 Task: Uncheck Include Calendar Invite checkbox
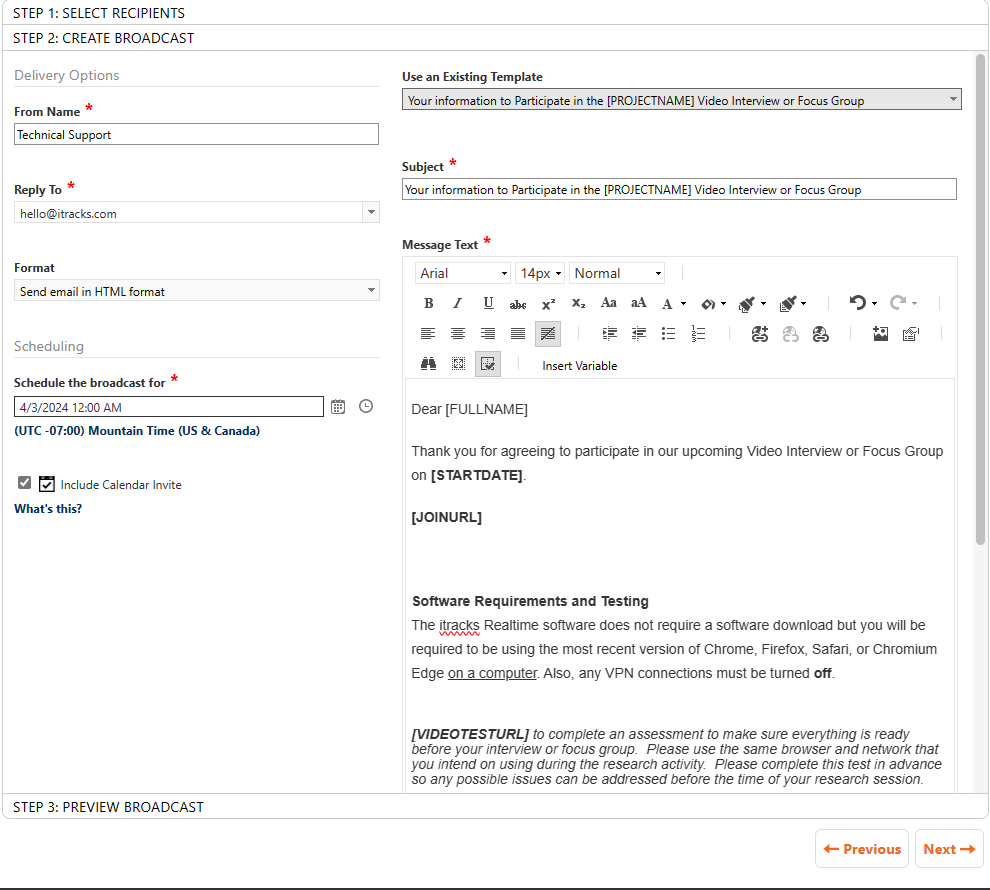pos(25,483)
